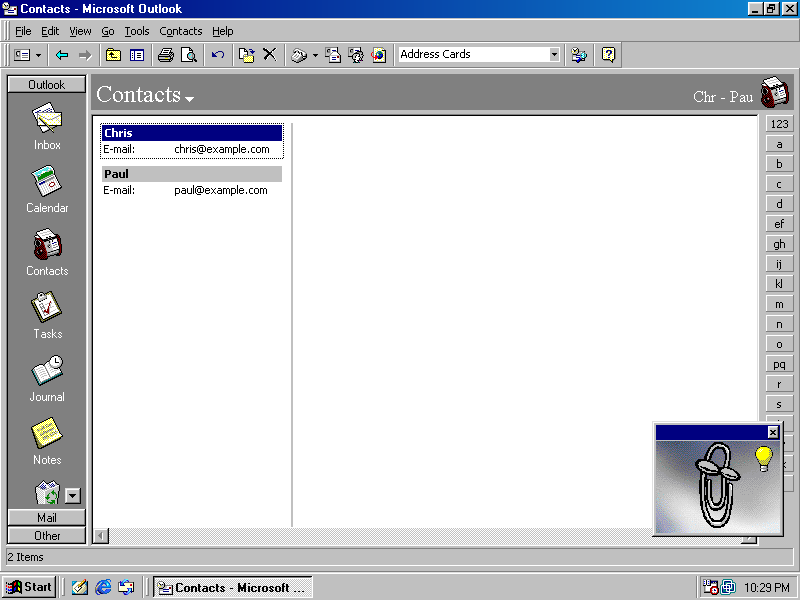Click Explore Web Page globe icon
Viewport: 800px width, 600px height.
tap(379, 55)
